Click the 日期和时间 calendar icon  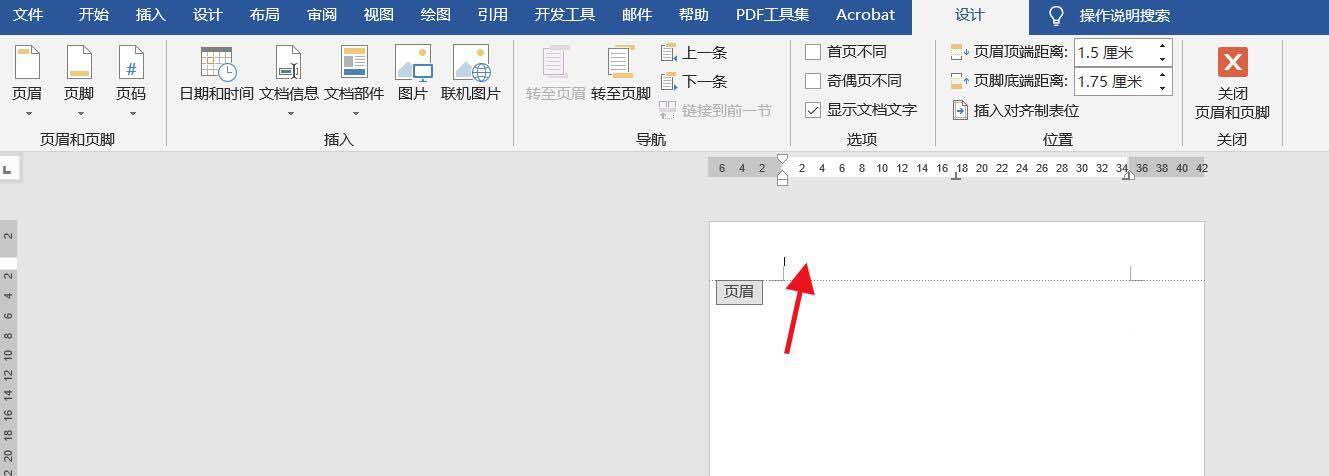[217, 63]
